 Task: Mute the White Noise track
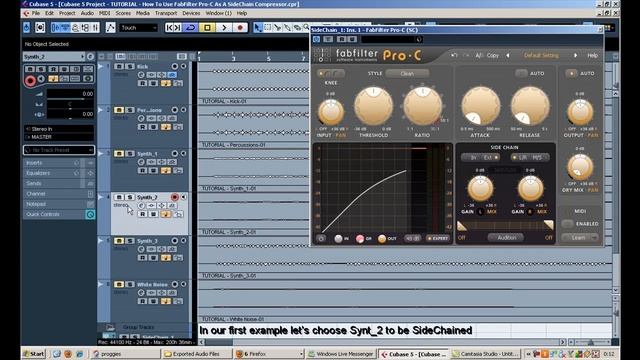[x=119, y=284]
